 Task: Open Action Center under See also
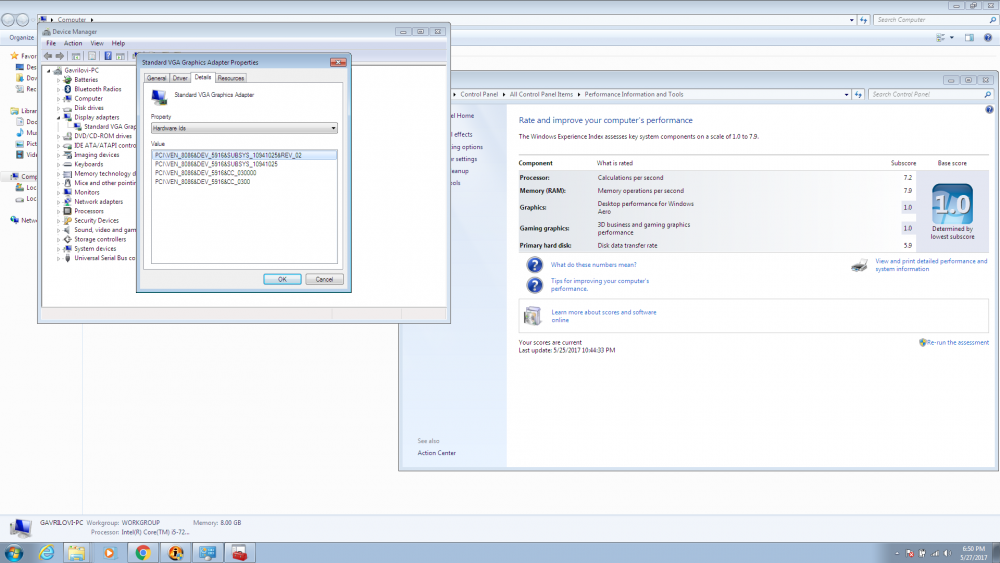click(436, 453)
